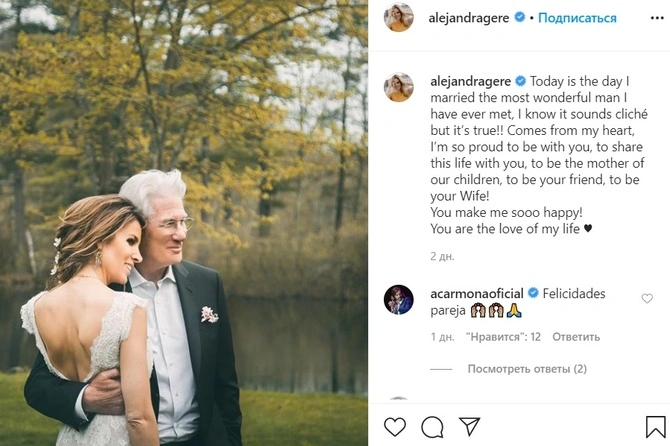View comment likes via Нравится: 12
This screenshot has height=446, width=670.
click(504, 337)
